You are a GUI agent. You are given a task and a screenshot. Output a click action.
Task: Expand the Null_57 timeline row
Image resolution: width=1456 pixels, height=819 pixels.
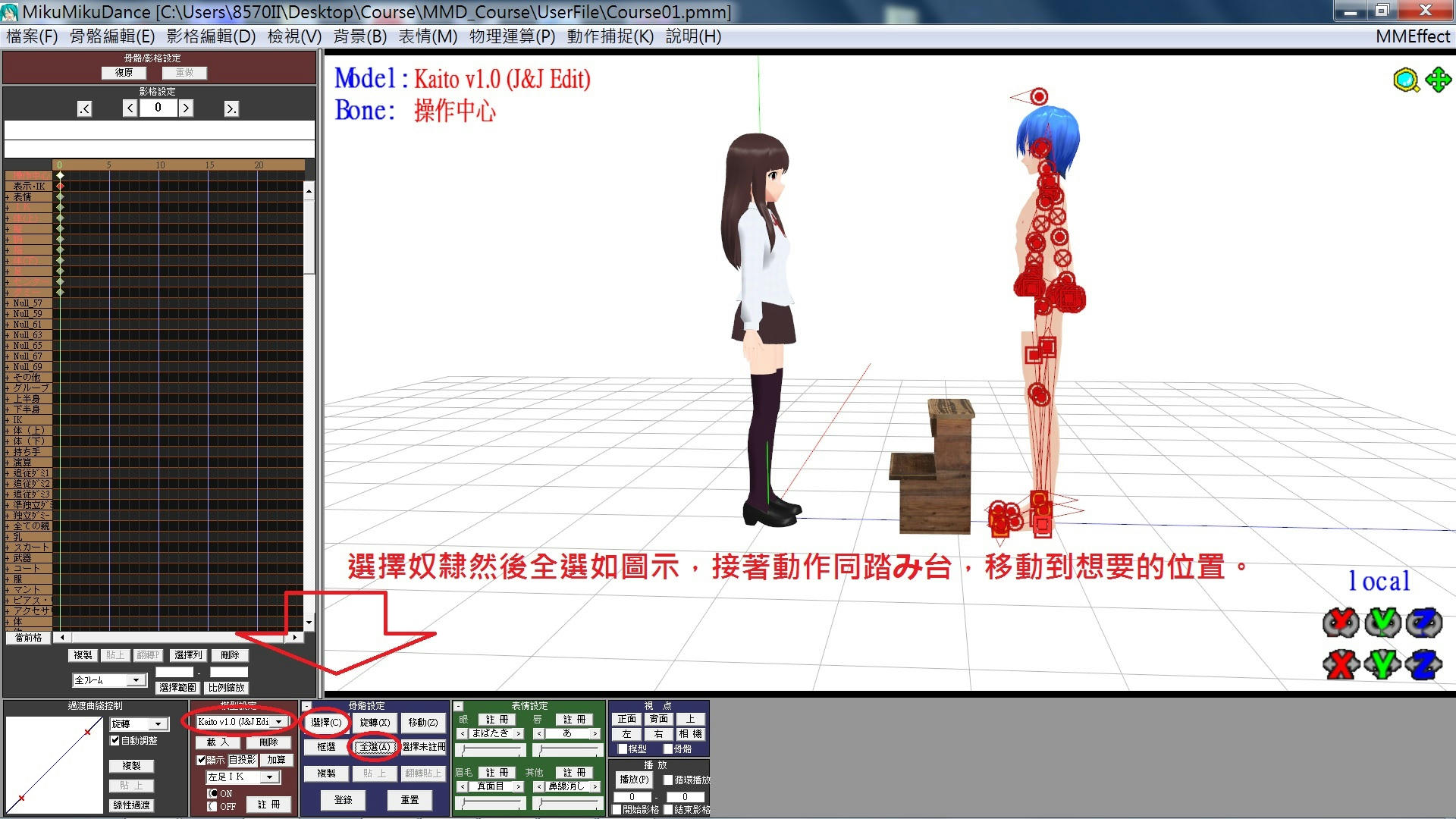[x=8, y=303]
